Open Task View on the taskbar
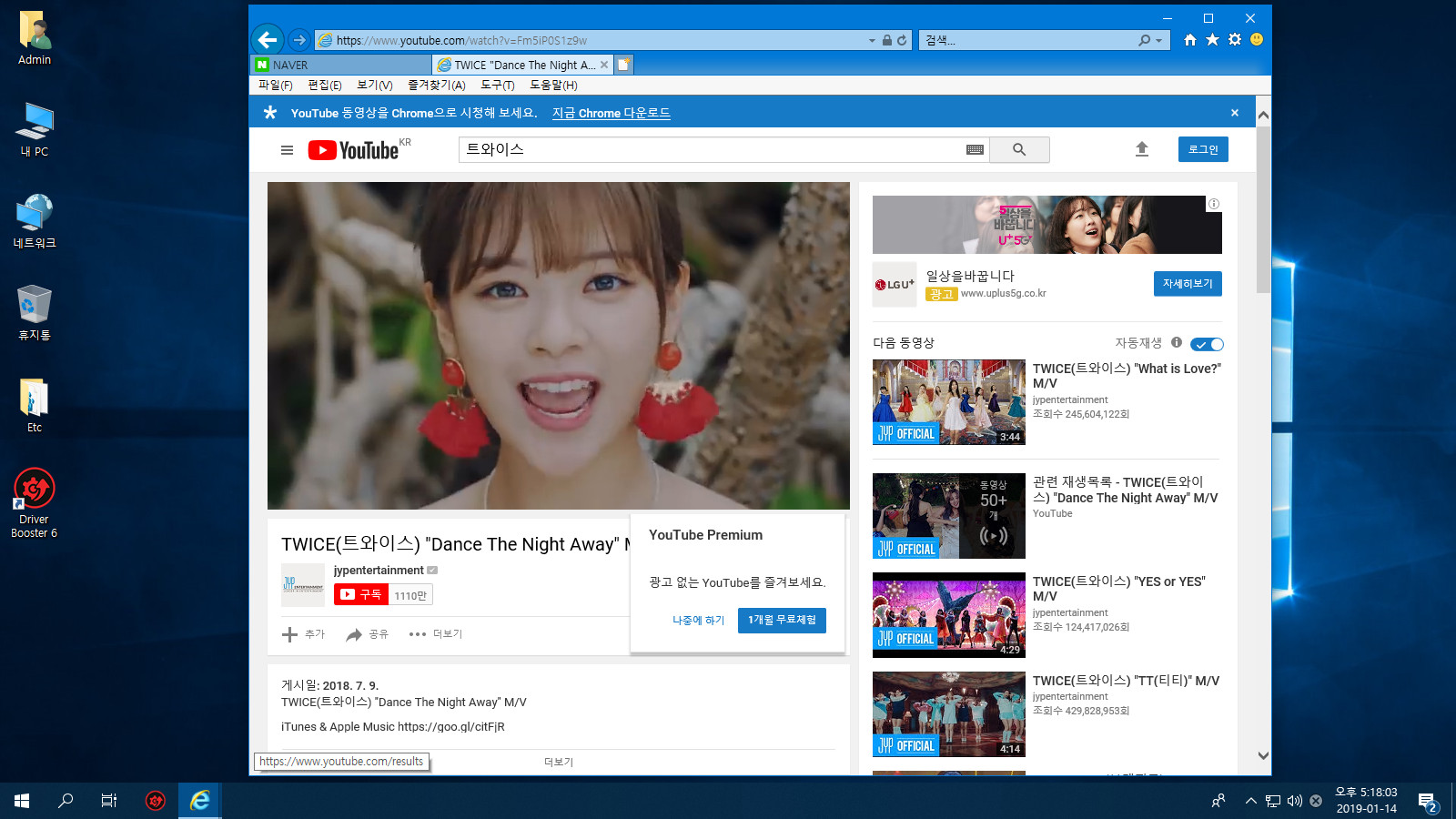1456x819 pixels. [109, 801]
